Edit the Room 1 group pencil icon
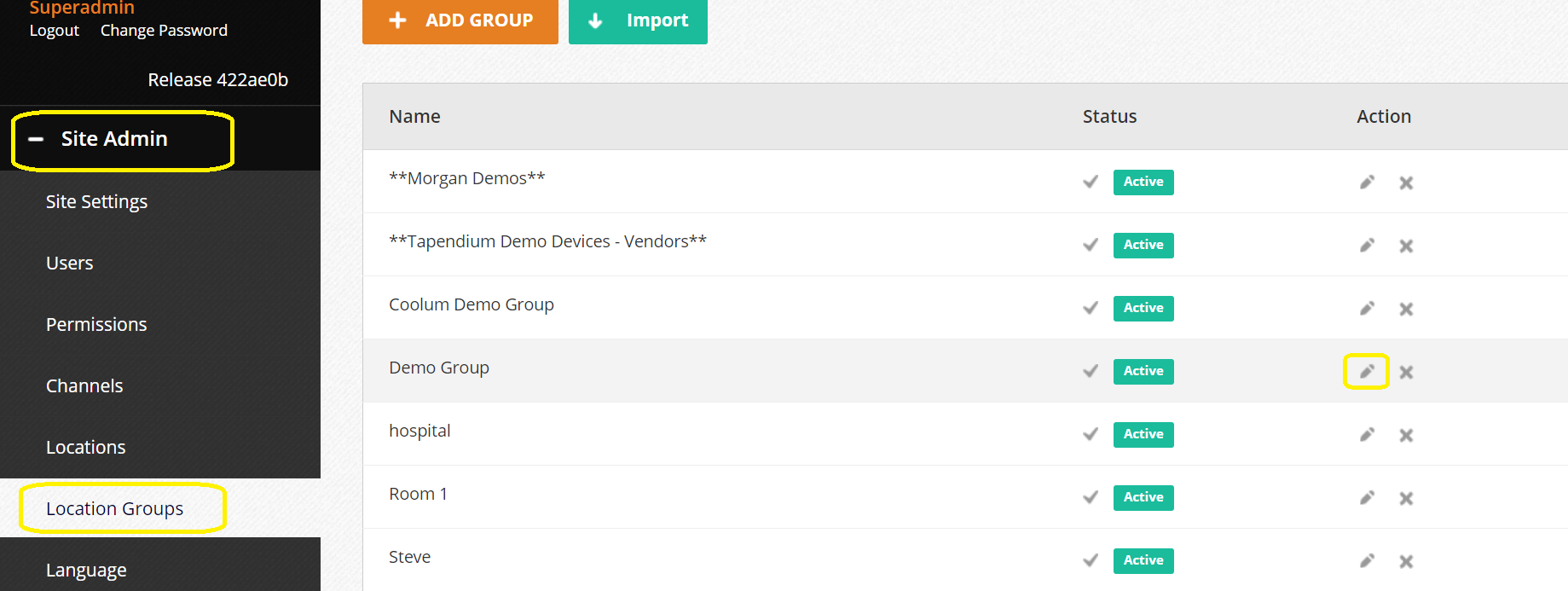The width and height of the screenshot is (1568, 591). point(1367,497)
